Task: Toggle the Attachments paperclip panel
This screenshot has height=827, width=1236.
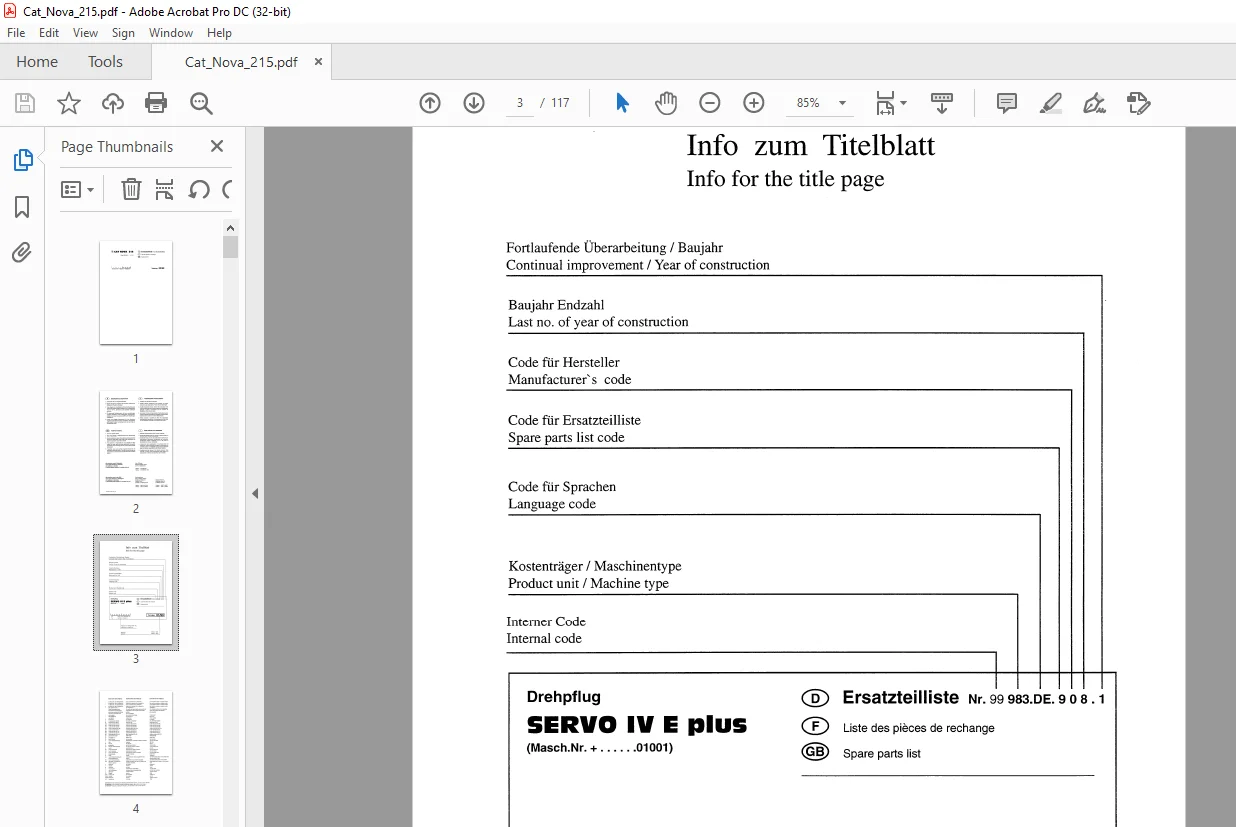Action: [22, 253]
